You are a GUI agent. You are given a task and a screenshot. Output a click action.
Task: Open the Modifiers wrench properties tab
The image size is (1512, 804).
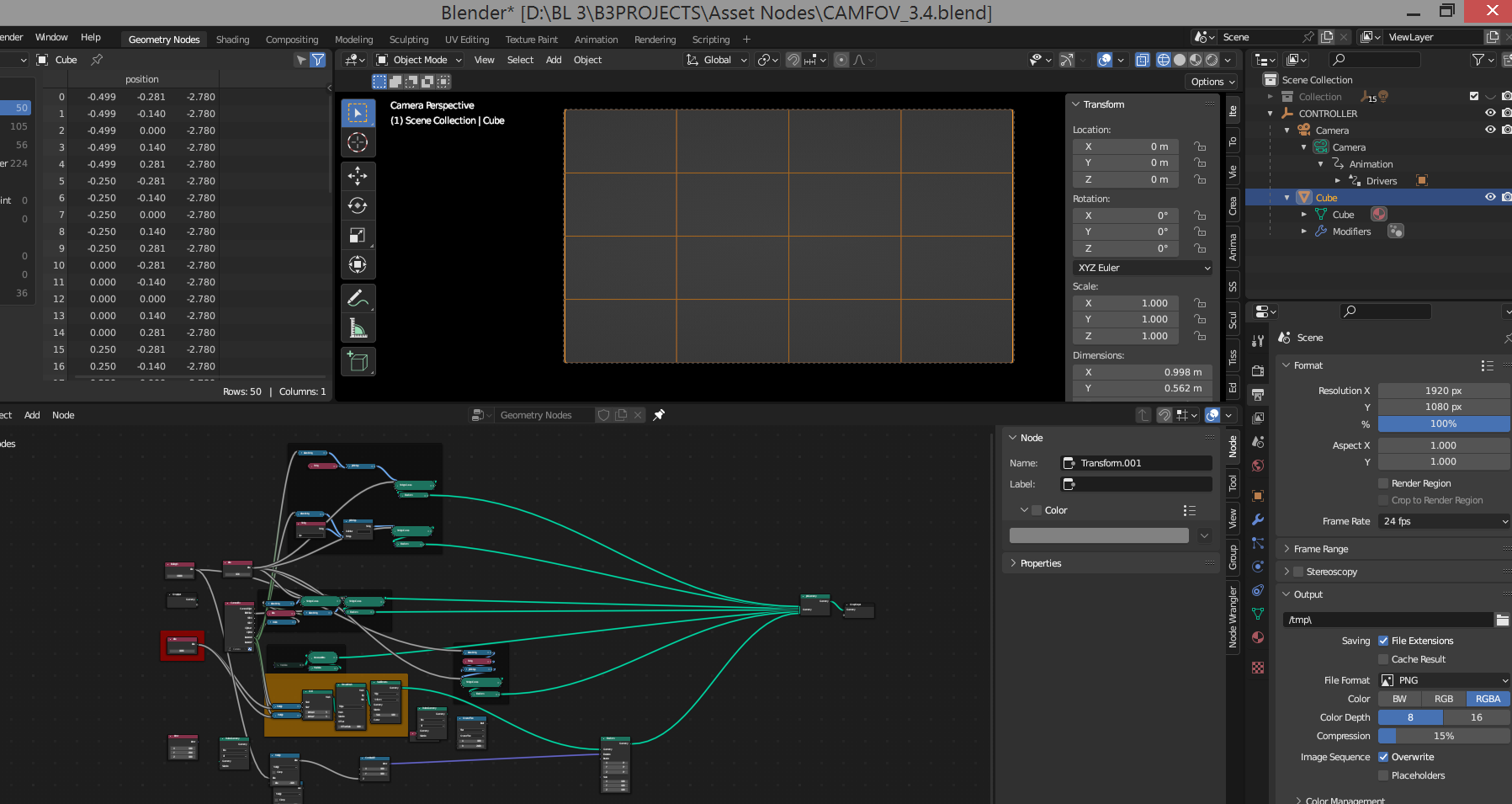(x=1258, y=519)
